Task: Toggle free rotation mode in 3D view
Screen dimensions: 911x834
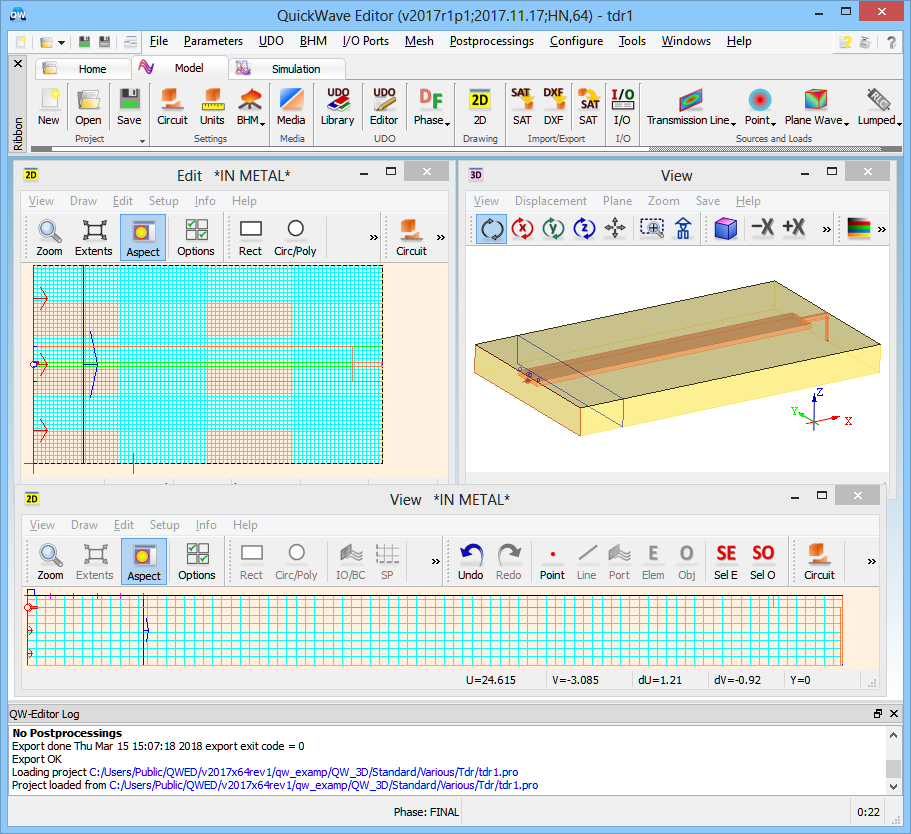Action: pyautogui.click(x=491, y=228)
